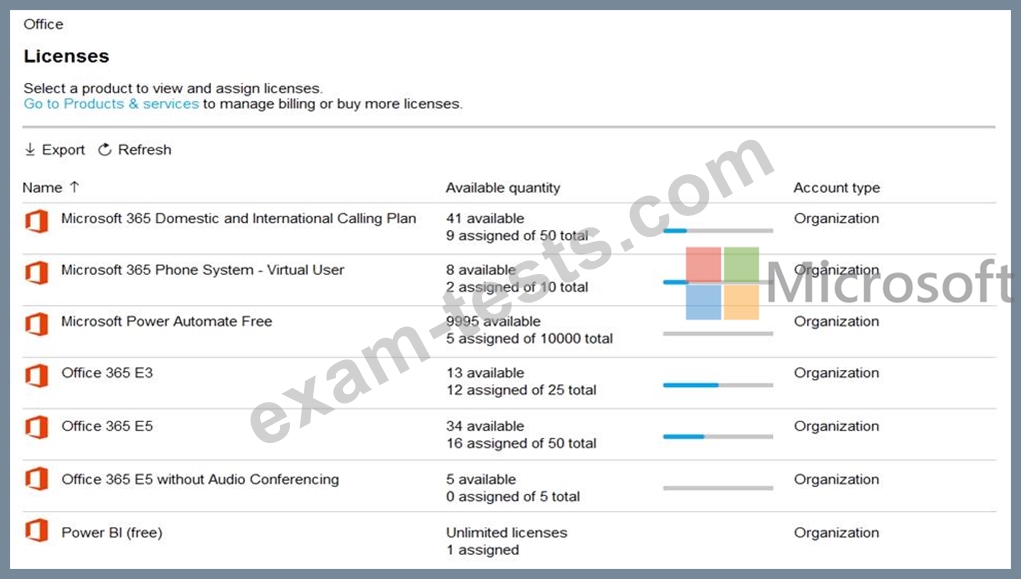Click the Export button label
The width and height of the screenshot is (1021, 579).
[63, 150]
